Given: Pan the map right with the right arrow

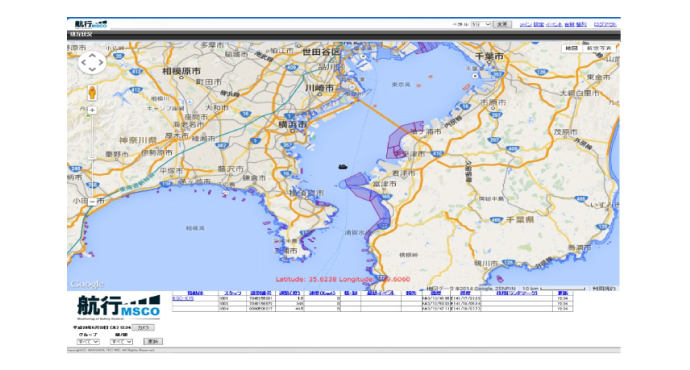Looking at the screenshot, I should coord(101,62).
